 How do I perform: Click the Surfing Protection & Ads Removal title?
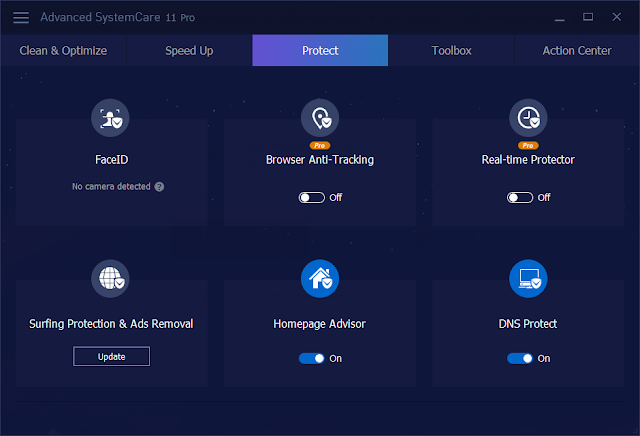coord(111,324)
